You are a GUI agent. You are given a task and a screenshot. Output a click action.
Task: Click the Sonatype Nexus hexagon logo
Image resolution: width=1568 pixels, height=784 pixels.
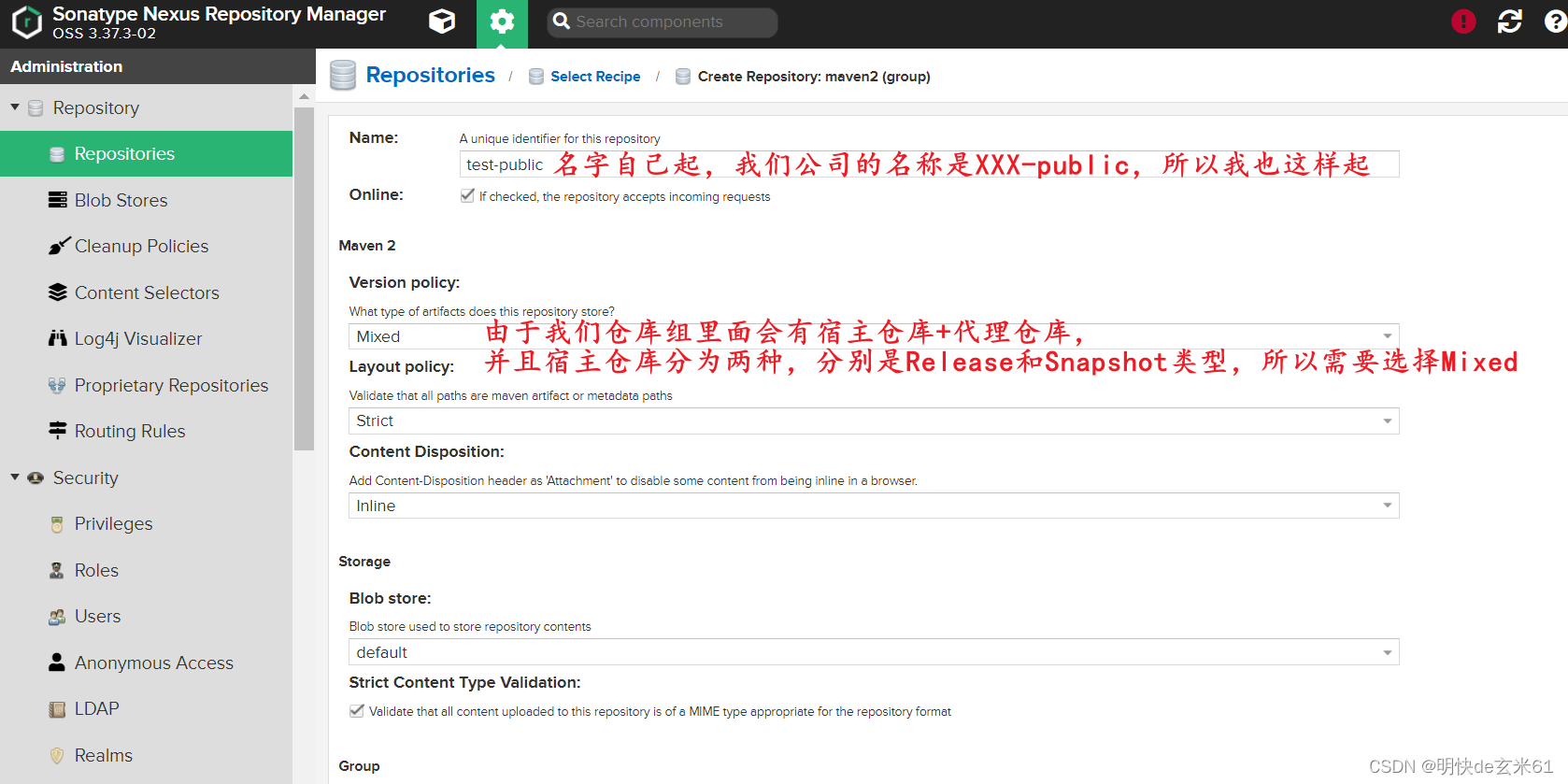pyautogui.click(x=26, y=22)
